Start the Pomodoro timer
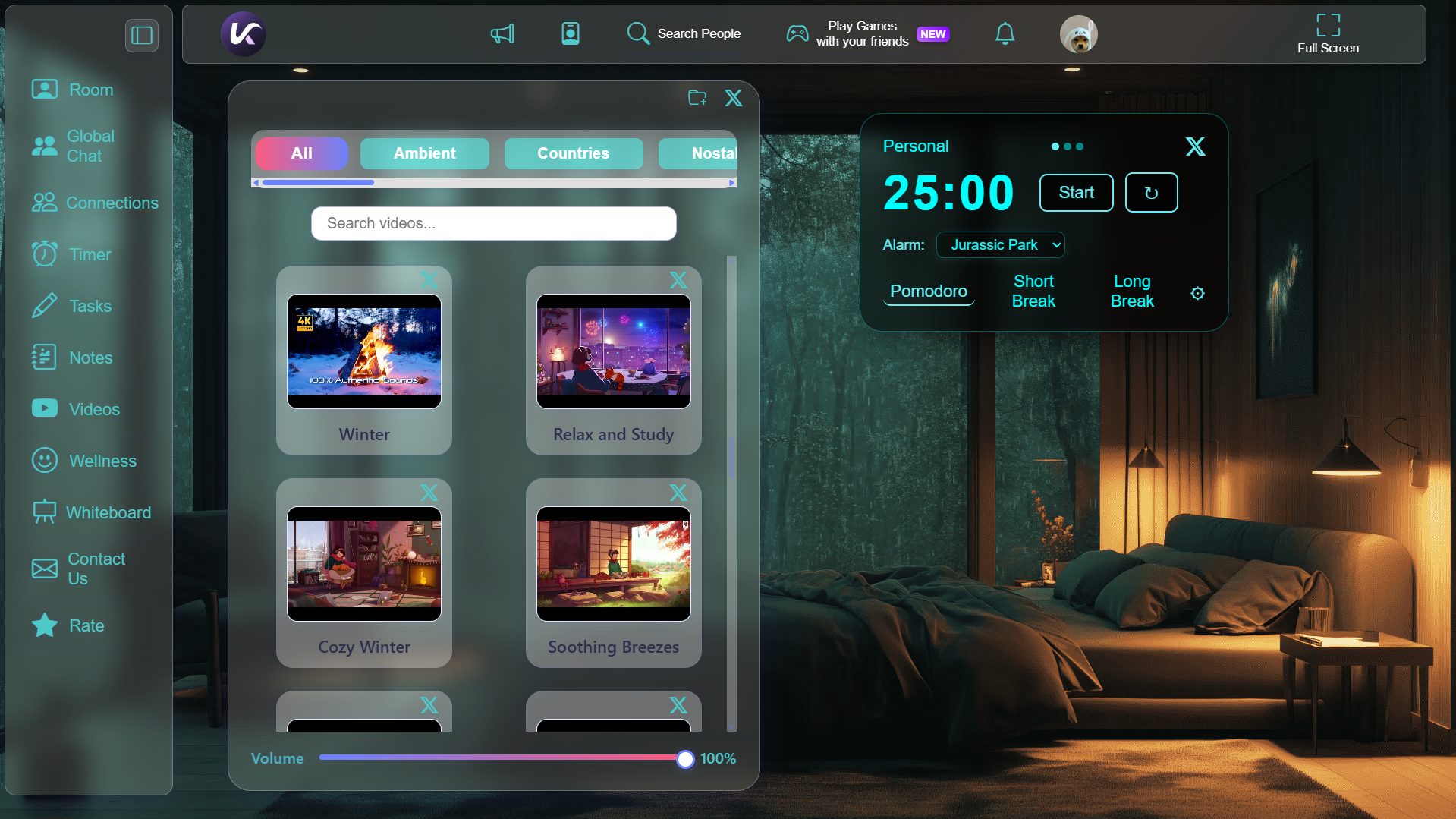Image resolution: width=1456 pixels, height=819 pixels. [1076, 193]
